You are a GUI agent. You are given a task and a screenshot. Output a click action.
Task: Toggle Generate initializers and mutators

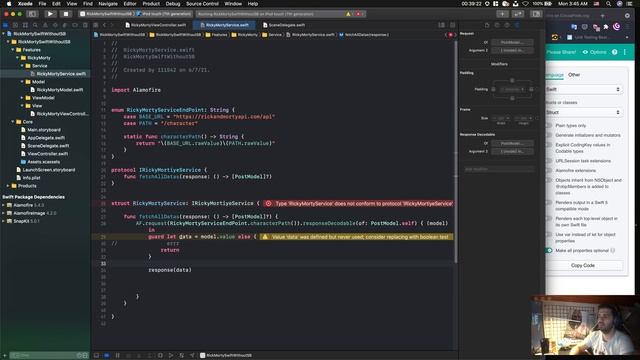pyautogui.click(x=549, y=135)
